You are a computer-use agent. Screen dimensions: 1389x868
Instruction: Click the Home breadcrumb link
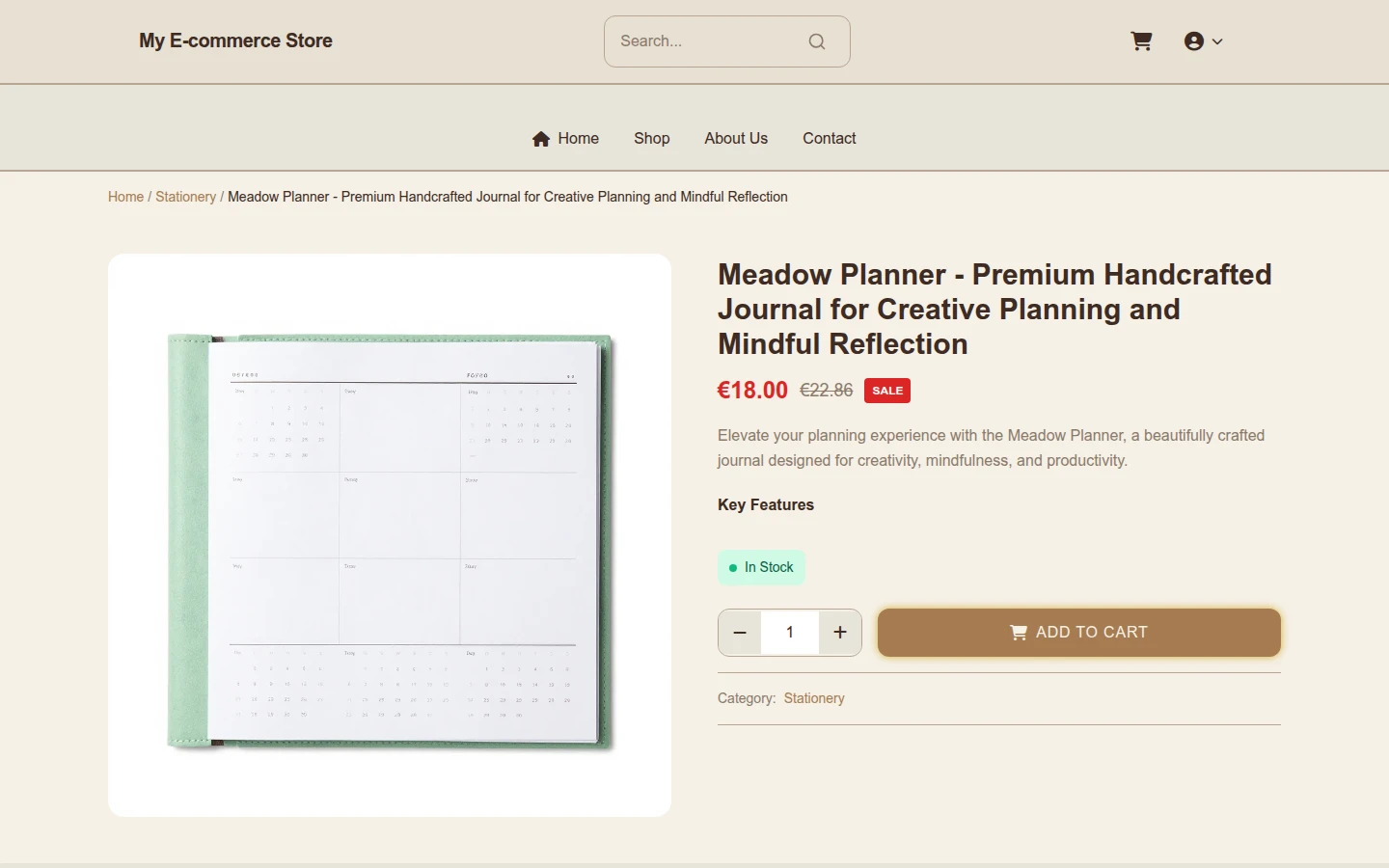125,197
